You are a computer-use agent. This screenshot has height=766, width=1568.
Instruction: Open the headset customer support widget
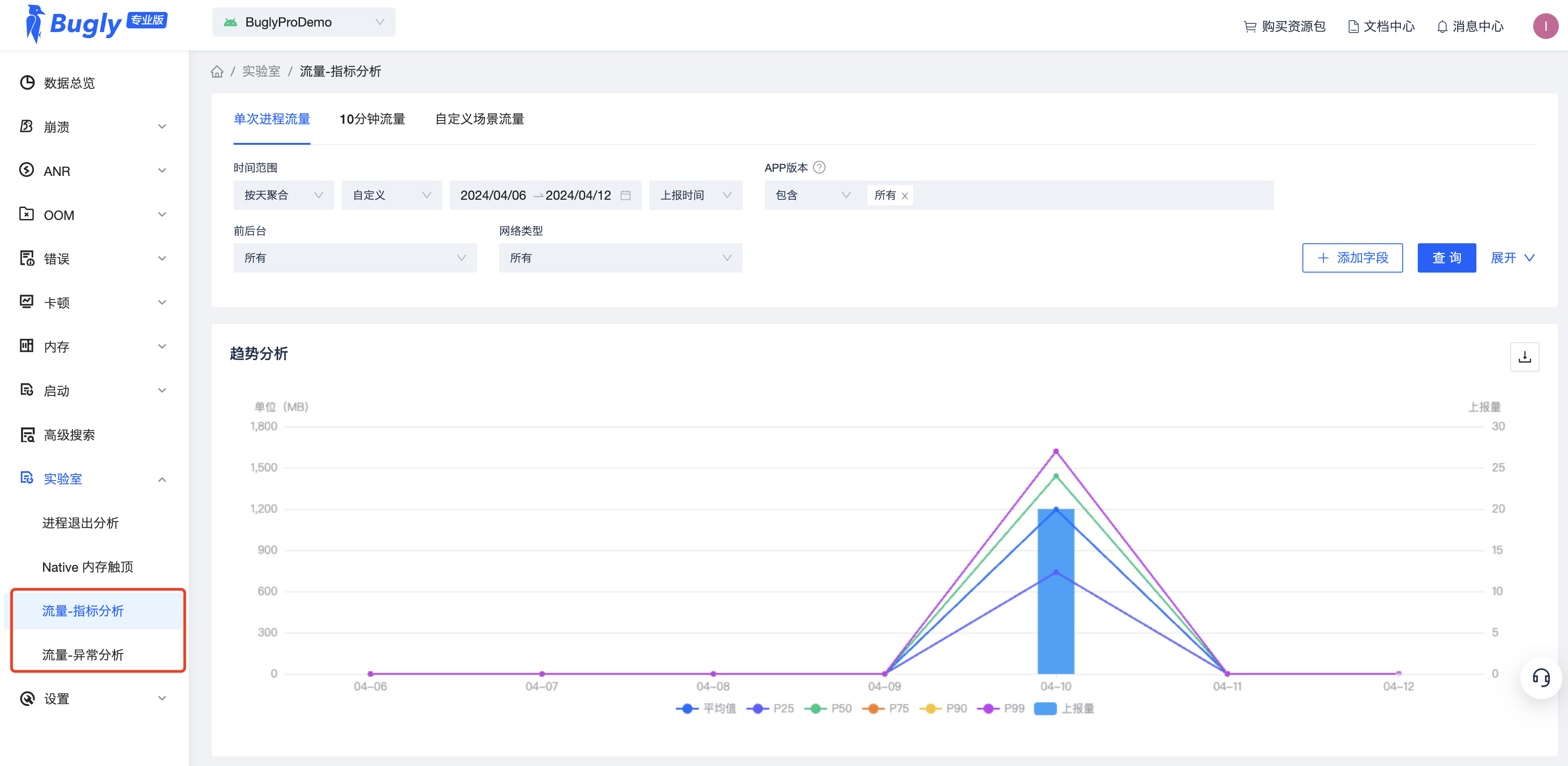1541,677
